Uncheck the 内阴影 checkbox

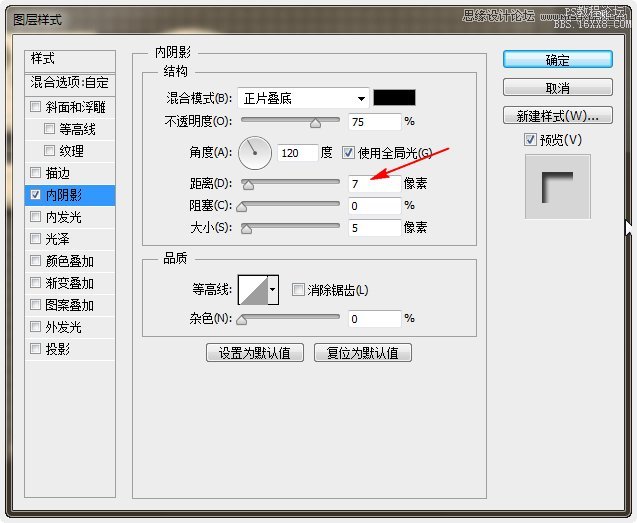coord(35,195)
